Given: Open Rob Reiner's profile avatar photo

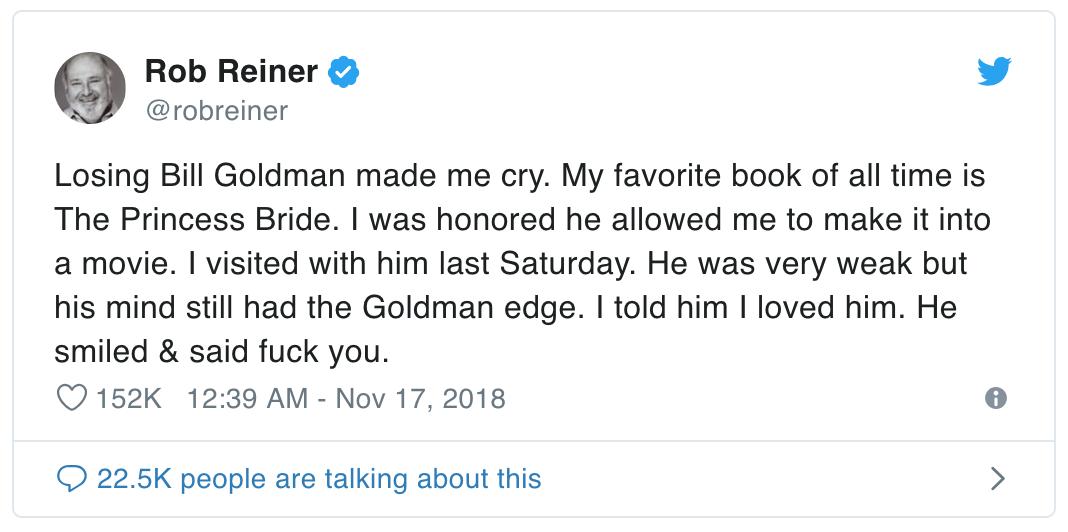Looking at the screenshot, I should coord(89,89).
